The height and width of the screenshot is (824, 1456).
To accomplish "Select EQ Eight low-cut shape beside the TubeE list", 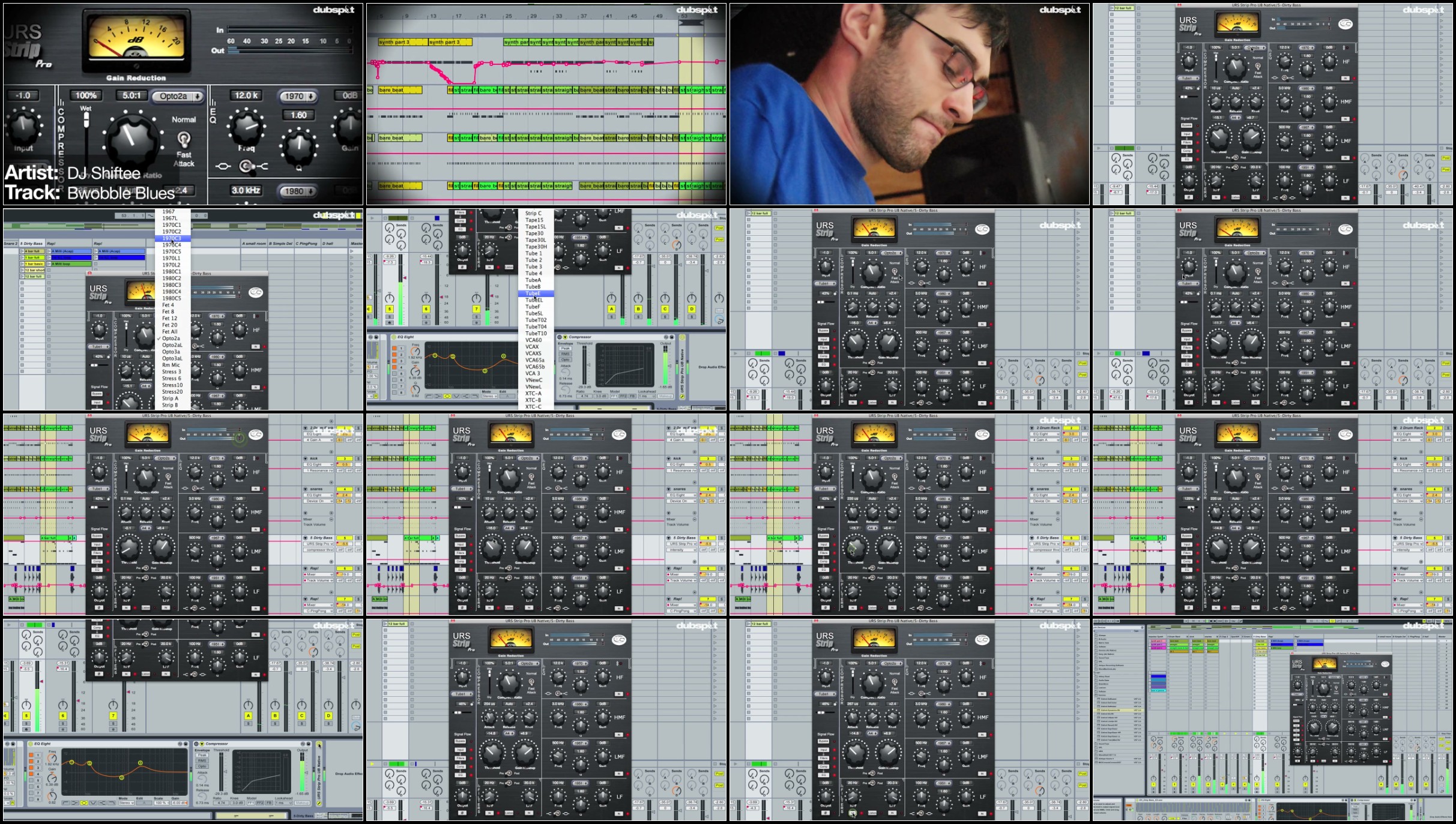I will pyautogui.click(x=429, y=396).
